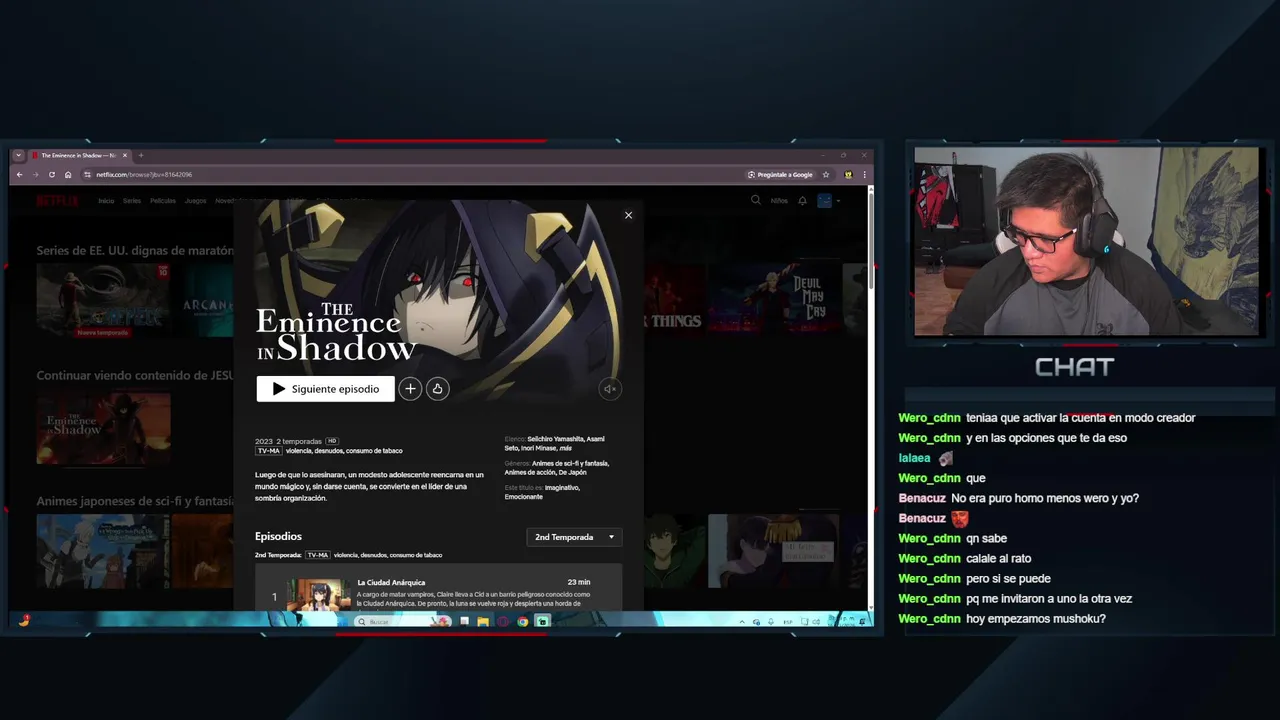
Task: Open the Imaginativo tag link
Action: pos(562,487)
